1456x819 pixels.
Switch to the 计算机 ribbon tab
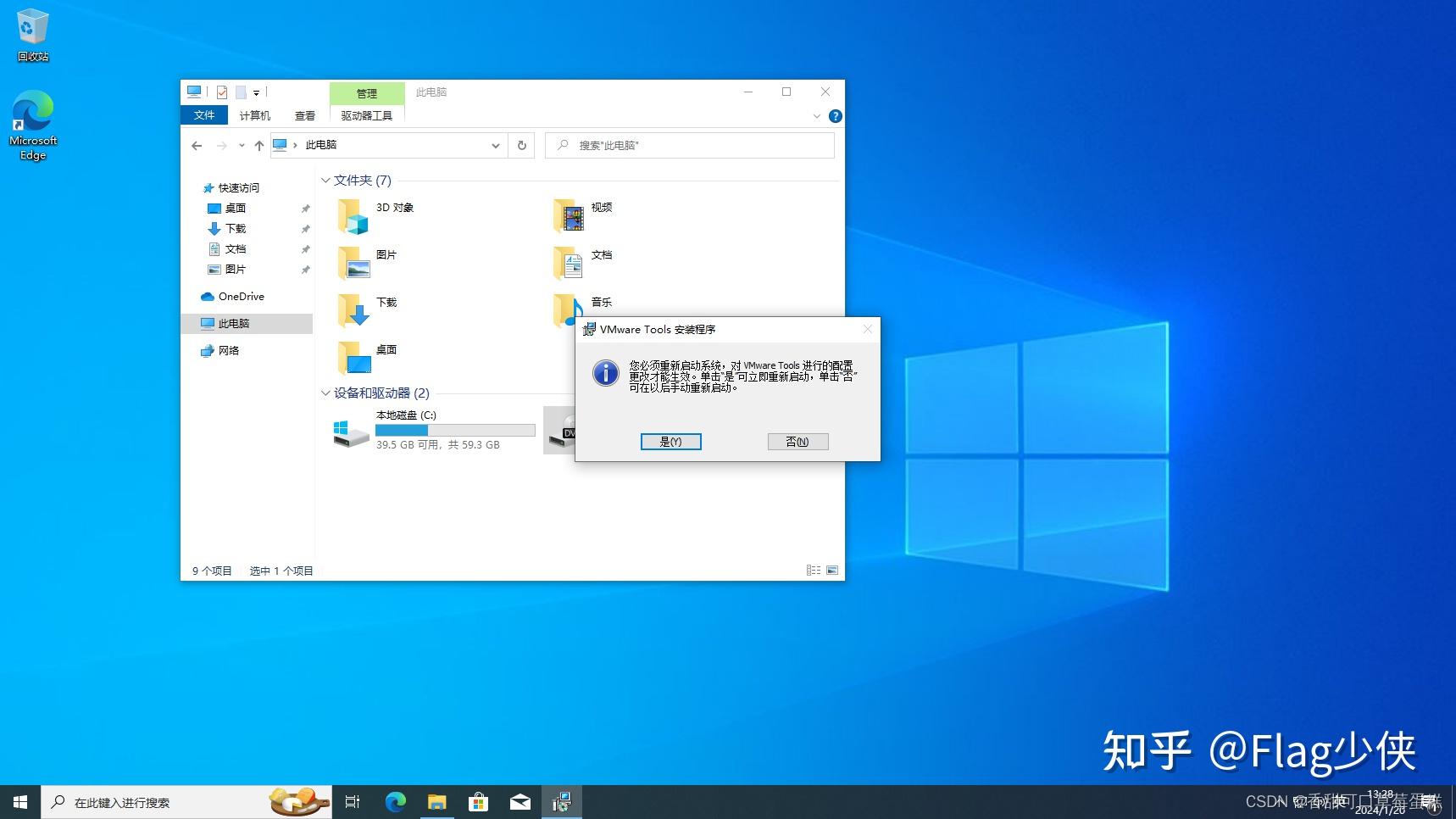pos(254,115)
